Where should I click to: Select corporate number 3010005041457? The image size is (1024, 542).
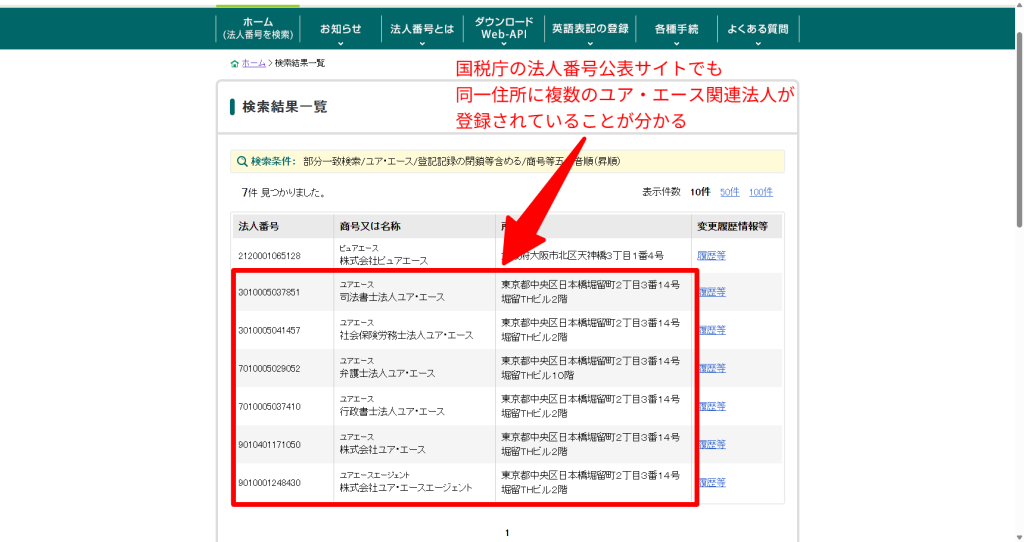[269, 330]
